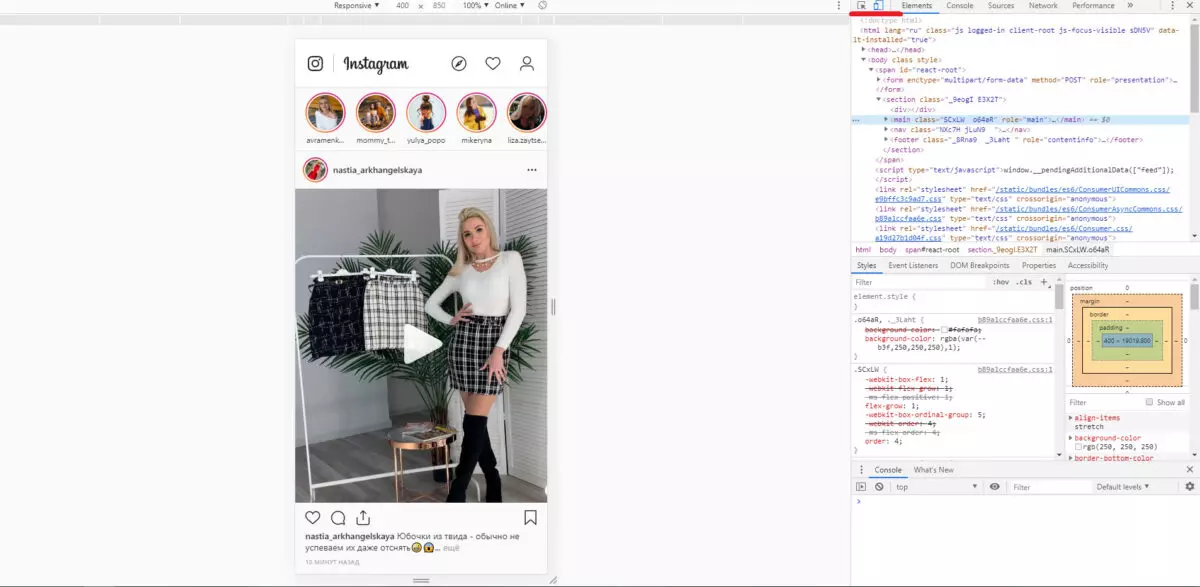Open the profile icon in Instagram header
Image resolution: width=1200 pixels, height=587 pixels.
click(x=527, y=64)
